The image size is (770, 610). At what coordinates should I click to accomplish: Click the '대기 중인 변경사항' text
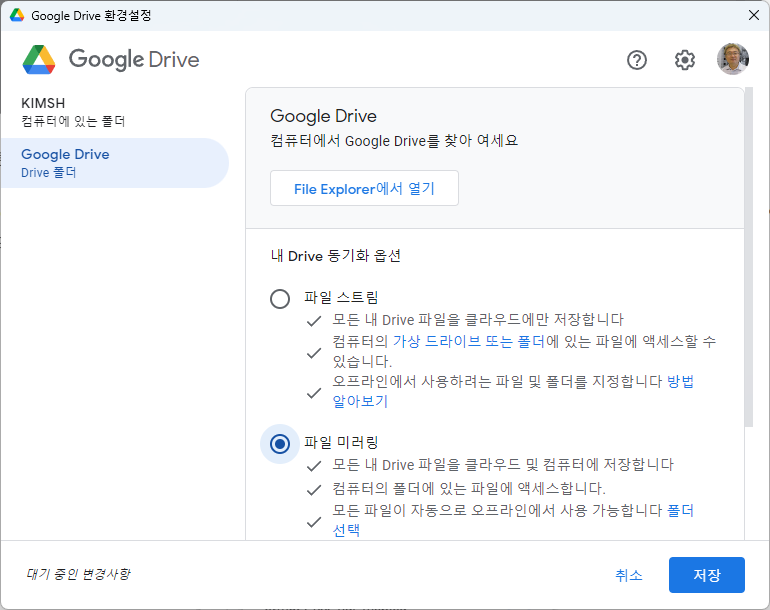click(x=78, y=574)
